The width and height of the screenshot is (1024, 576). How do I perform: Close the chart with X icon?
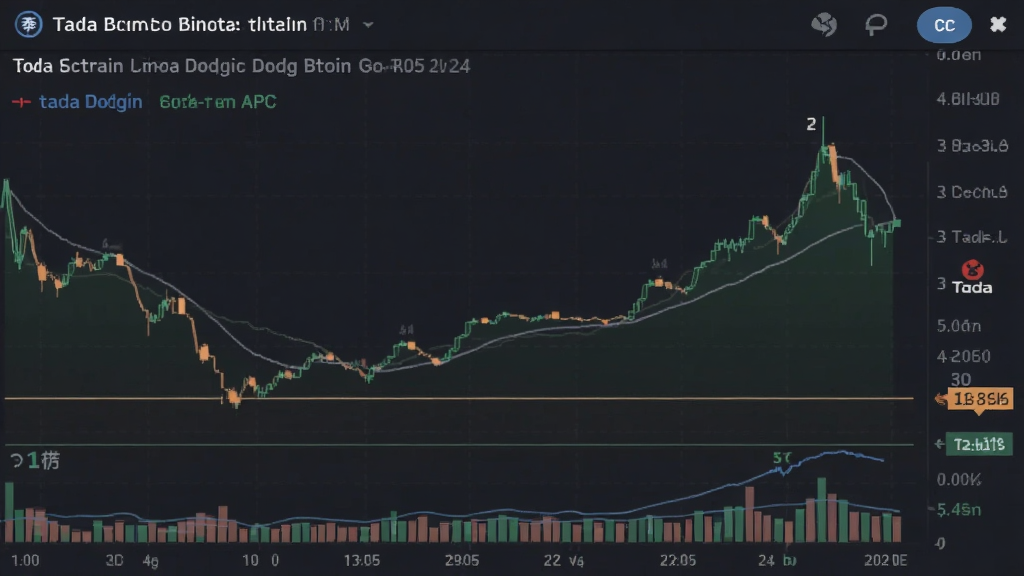(998, 25)
